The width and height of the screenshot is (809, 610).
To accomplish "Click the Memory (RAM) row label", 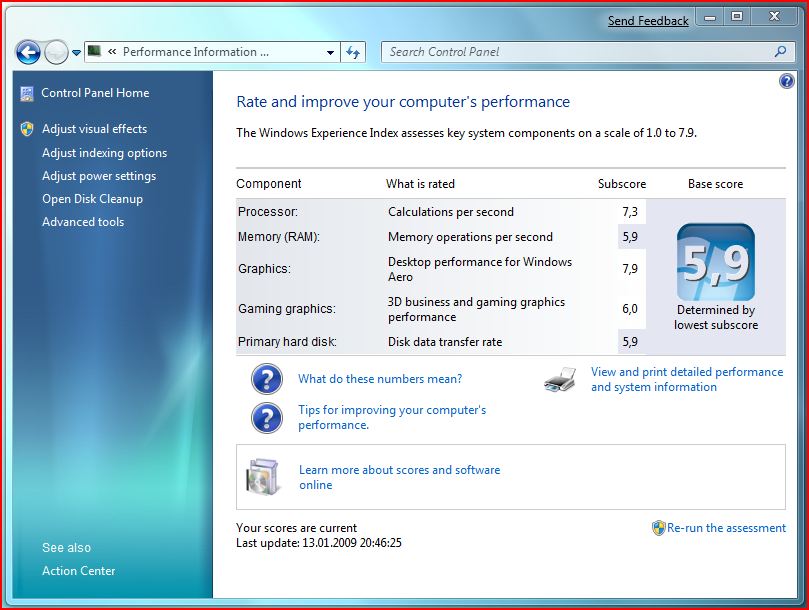I will 279,237.
